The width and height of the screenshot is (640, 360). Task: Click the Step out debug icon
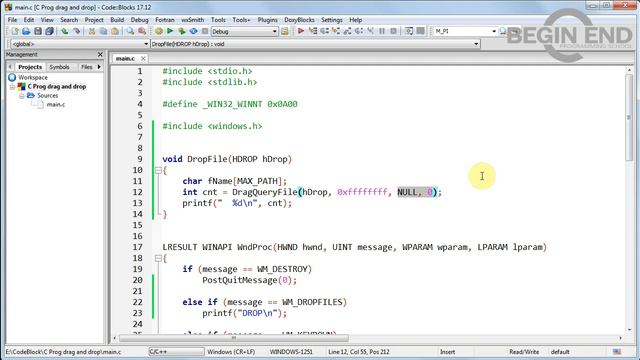347,31
